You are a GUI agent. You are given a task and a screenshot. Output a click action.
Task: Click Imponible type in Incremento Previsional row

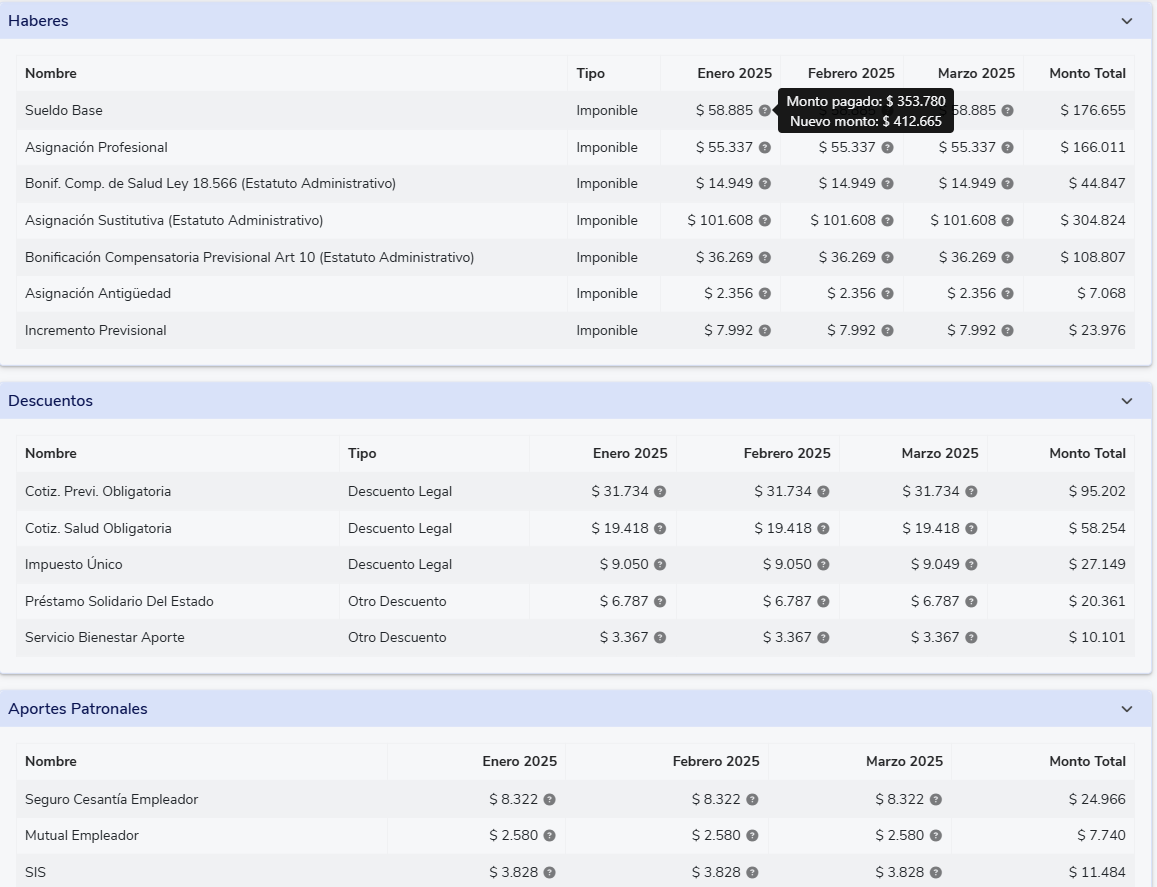pos(607,330)
